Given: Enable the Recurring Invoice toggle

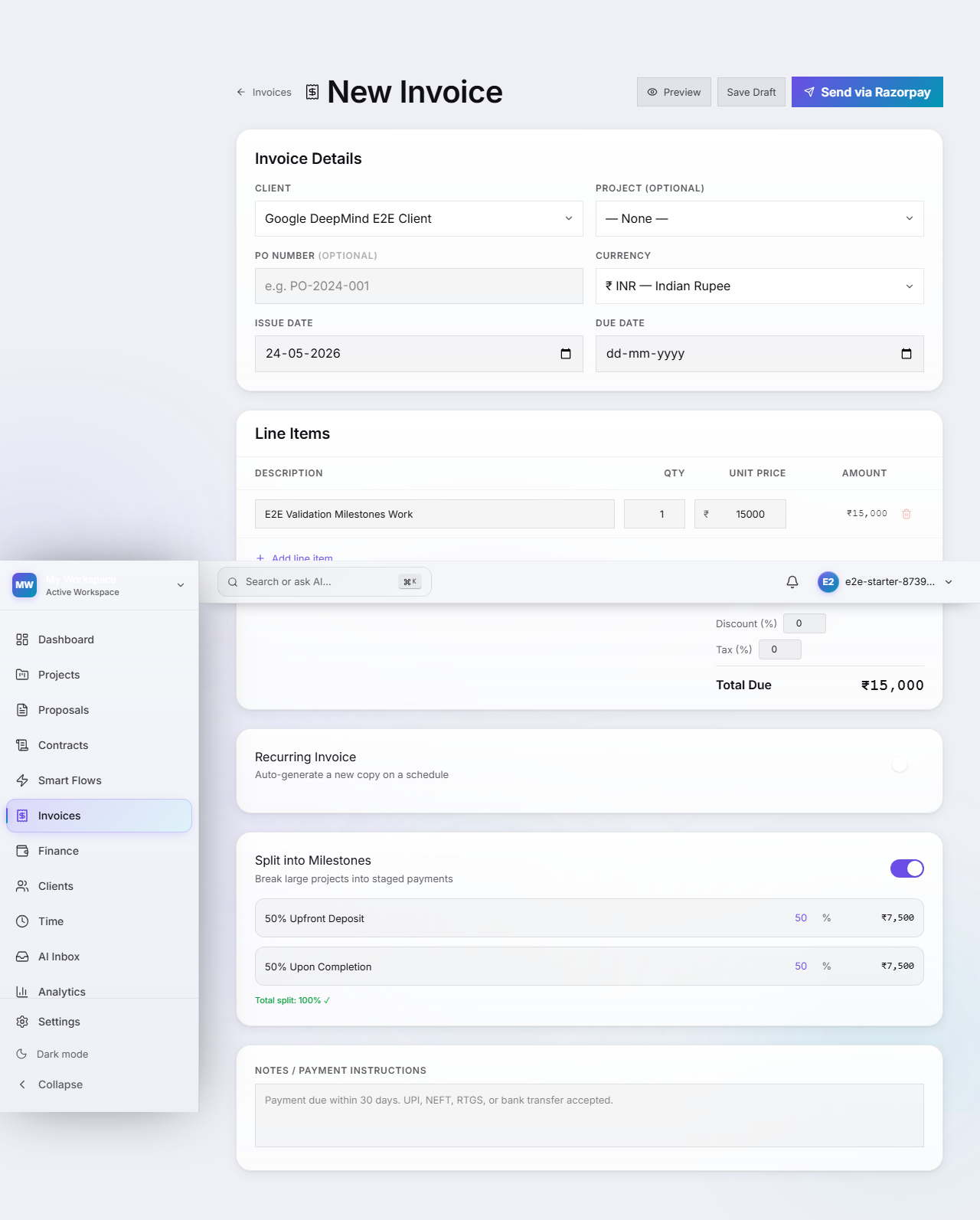Looking at the screenshot, I should [x=907, y=765].
